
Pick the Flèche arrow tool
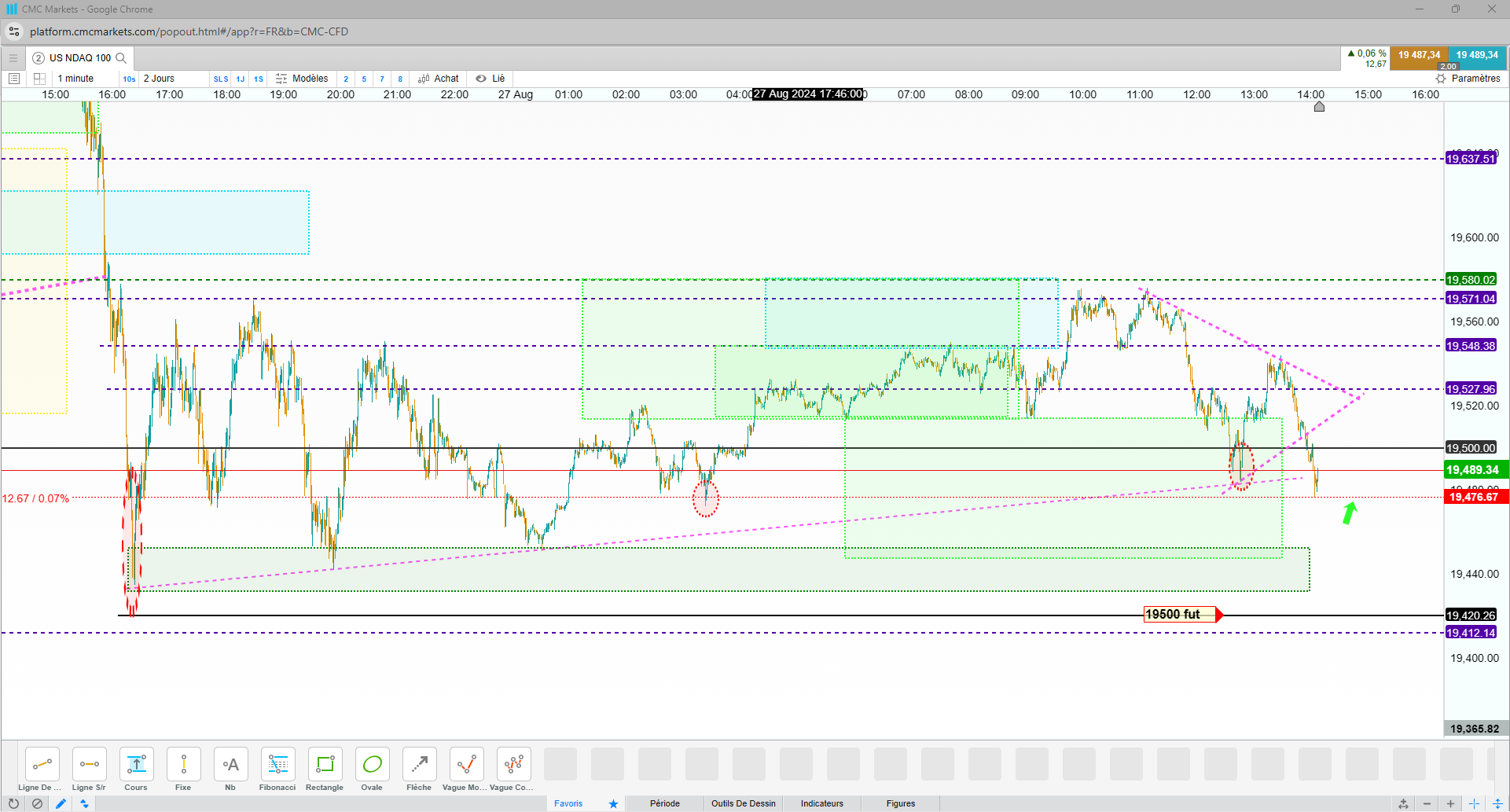(x=419, y=770)
